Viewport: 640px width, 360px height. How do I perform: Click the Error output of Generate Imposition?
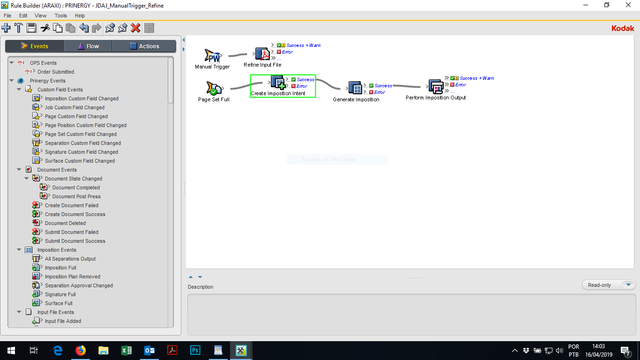tap(379, 92)
